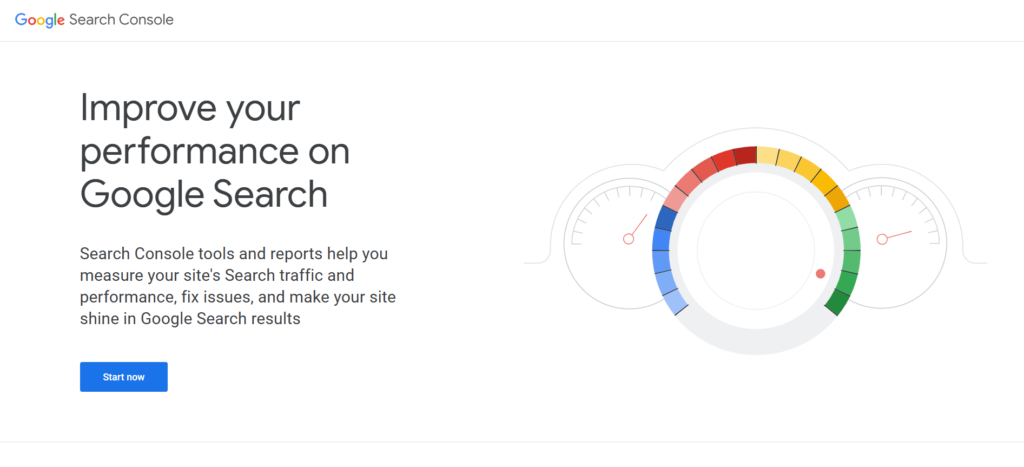Click the Improve your performance heading
Image resolution: width=1024 pixels, height=467 pixels.
tap(215, 151)
